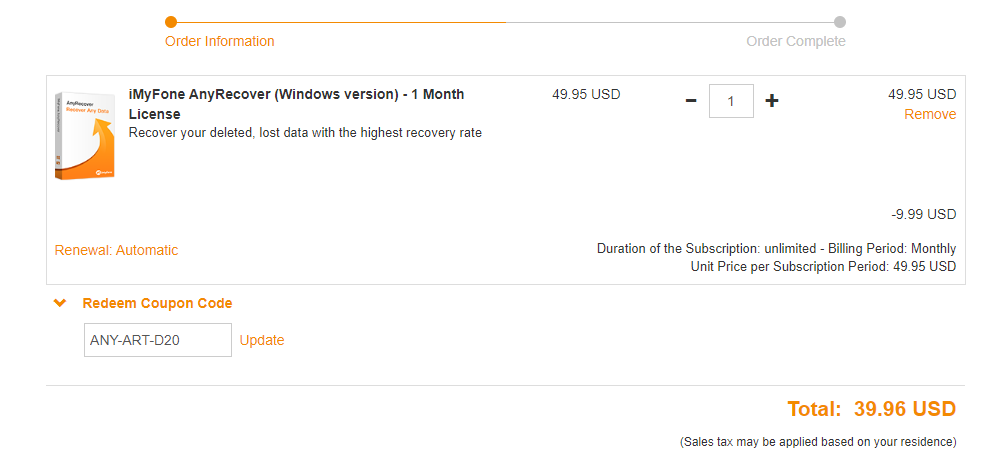Click the orange progress bar line
The height and width of the screenshot is (458, 993).
coord(341,22)
